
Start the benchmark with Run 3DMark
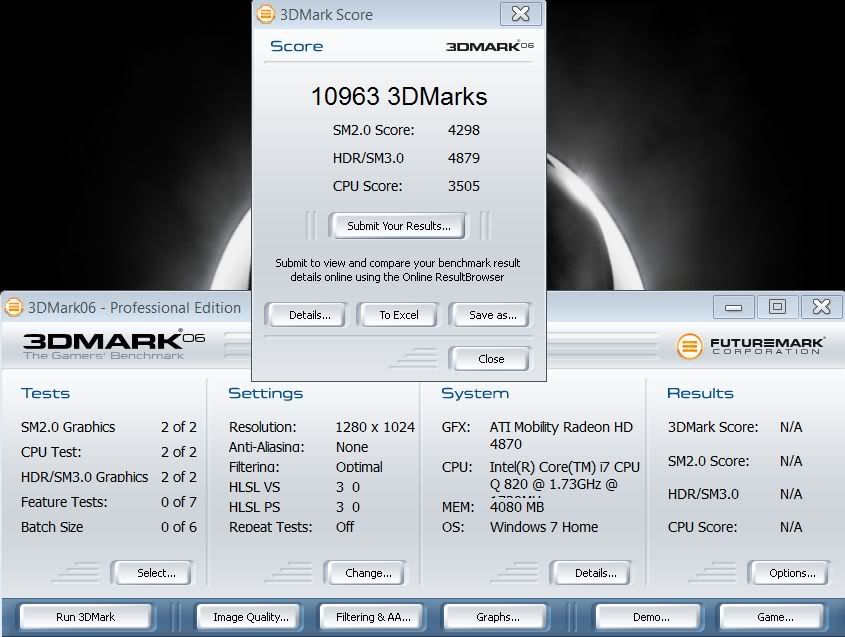(85, 617)
